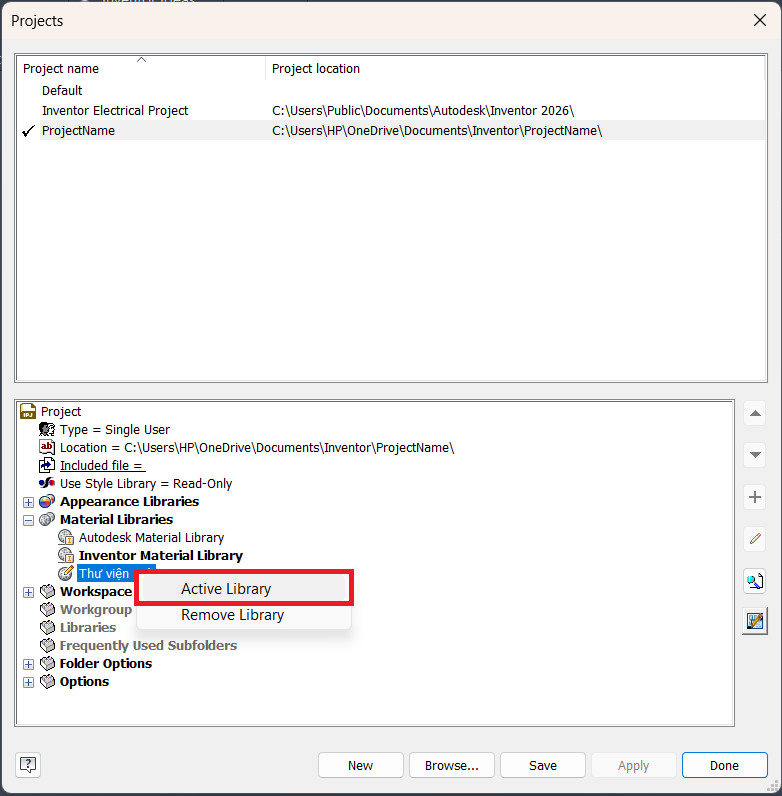Click the Location ab icon
The image size is (782, 796).
click(x=47, y=447)
